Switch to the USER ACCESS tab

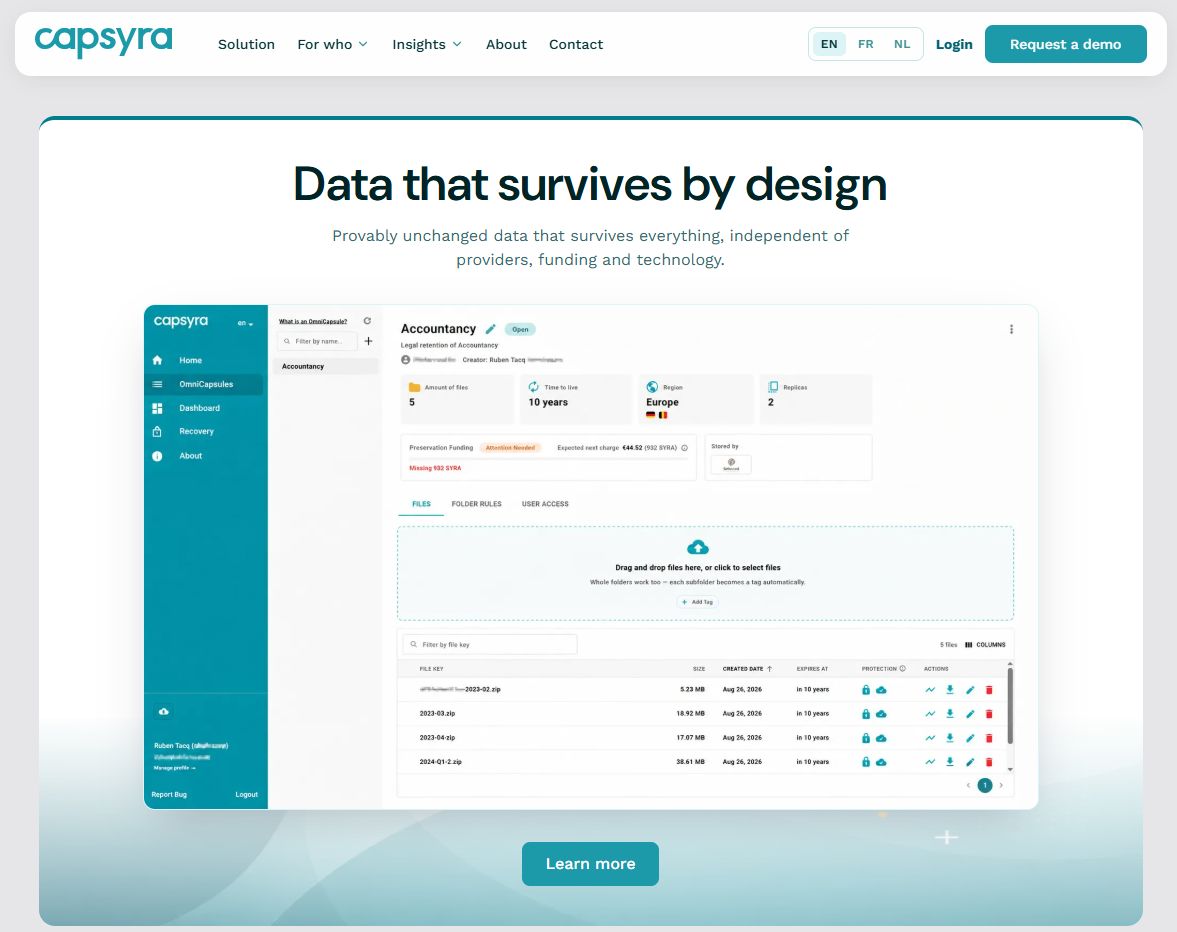[545, 504]
